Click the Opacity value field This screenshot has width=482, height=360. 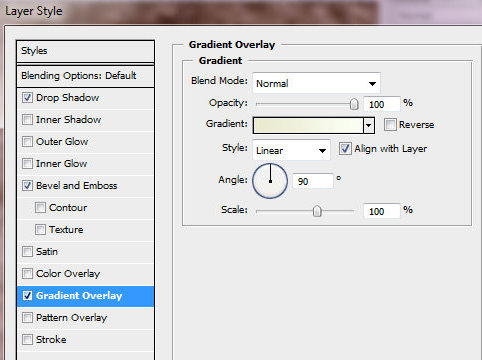pos(382,104)
